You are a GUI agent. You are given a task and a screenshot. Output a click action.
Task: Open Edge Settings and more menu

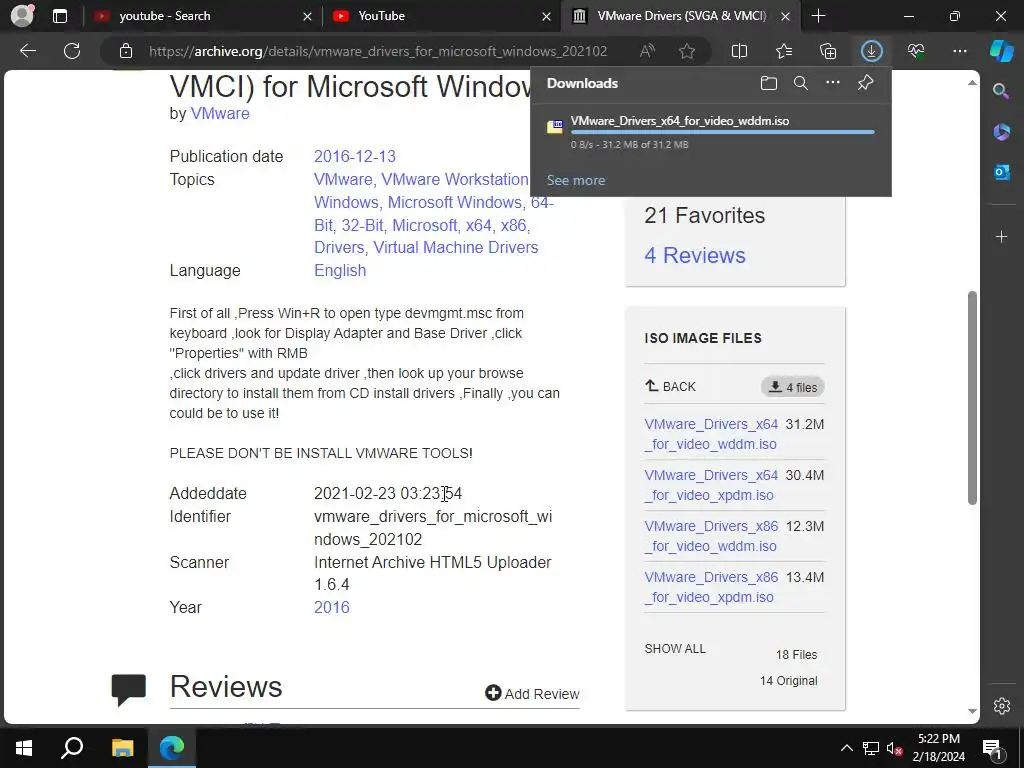(959, 51)
